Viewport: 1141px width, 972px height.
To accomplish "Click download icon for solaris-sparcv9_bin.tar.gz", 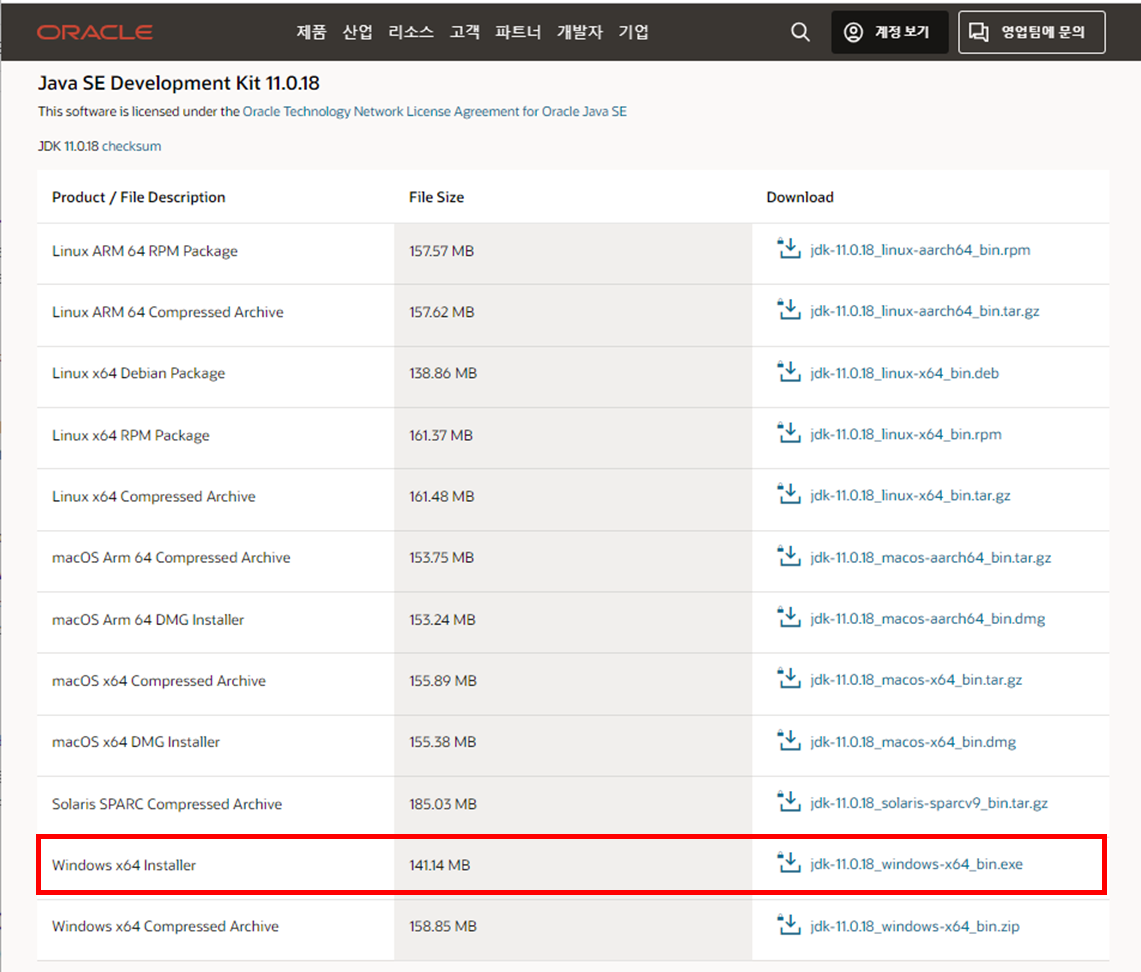I will tap(789, 802).
